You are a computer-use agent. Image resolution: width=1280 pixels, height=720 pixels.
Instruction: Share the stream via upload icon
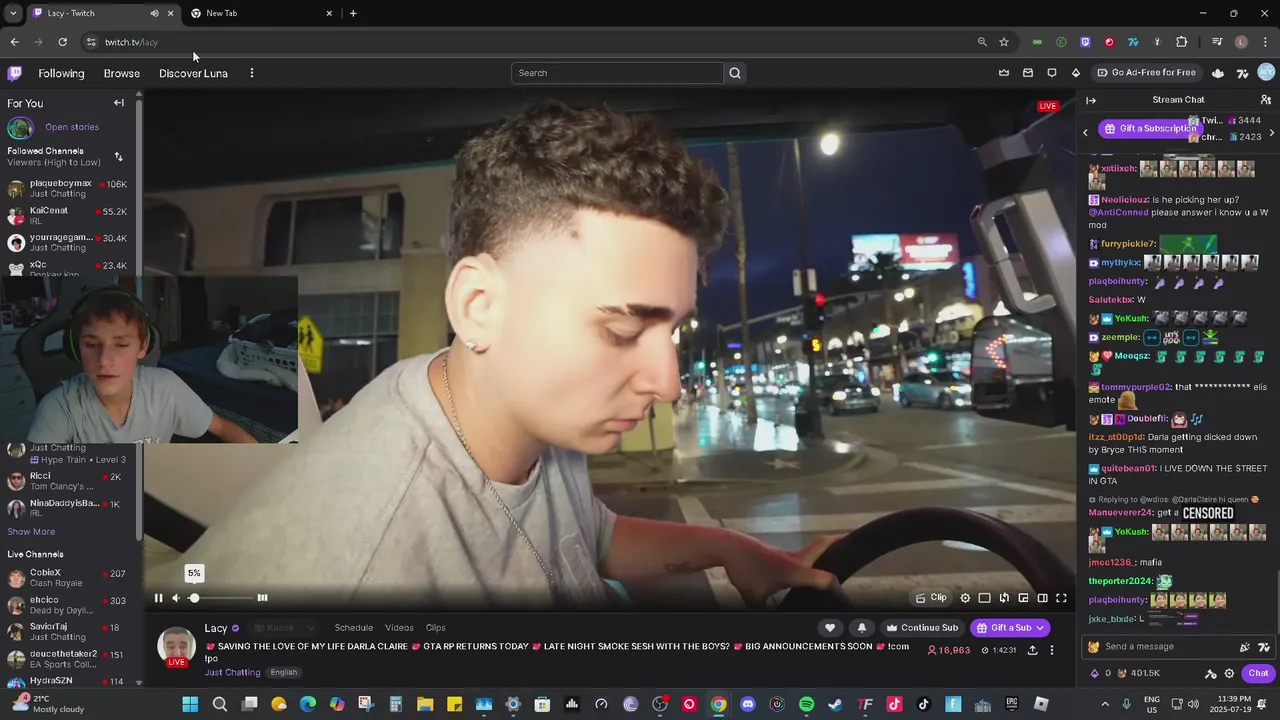pyautogui.click(x=1032, y=650)
